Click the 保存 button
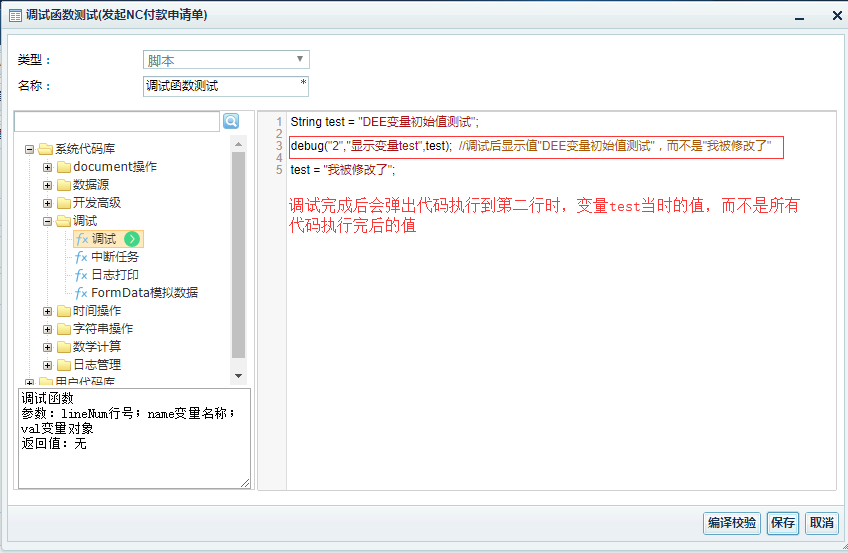The width and height of the screenshot is (848, 553). coord(783,523)
